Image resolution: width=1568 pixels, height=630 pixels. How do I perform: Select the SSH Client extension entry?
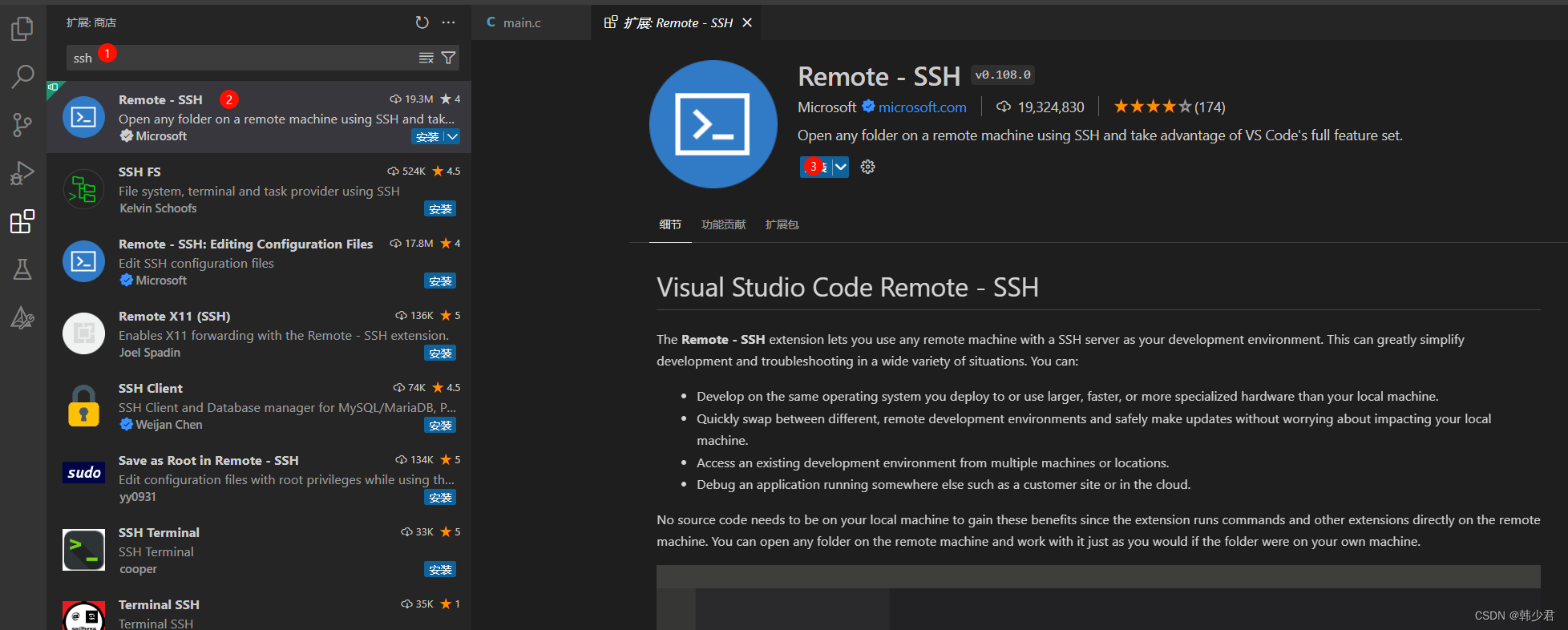[x=259, y=406]
